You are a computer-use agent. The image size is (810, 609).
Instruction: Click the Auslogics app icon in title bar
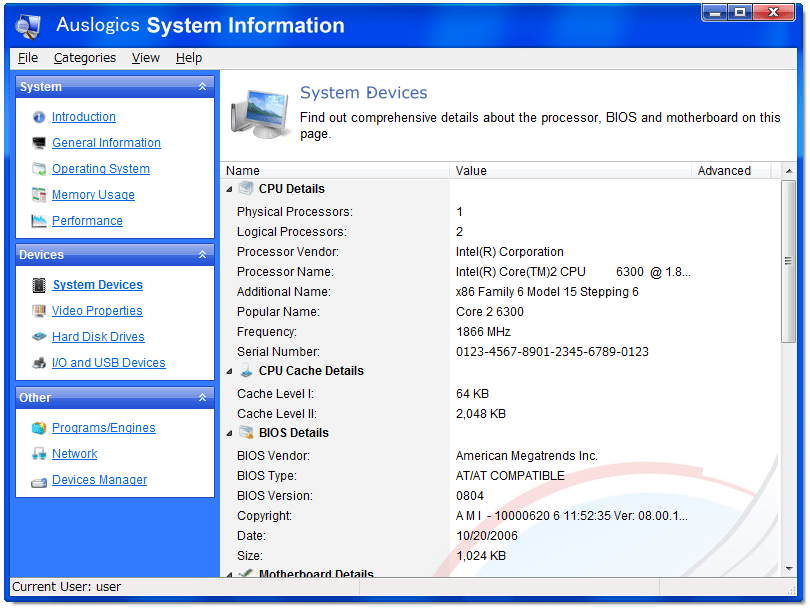(x=28, y=26)
